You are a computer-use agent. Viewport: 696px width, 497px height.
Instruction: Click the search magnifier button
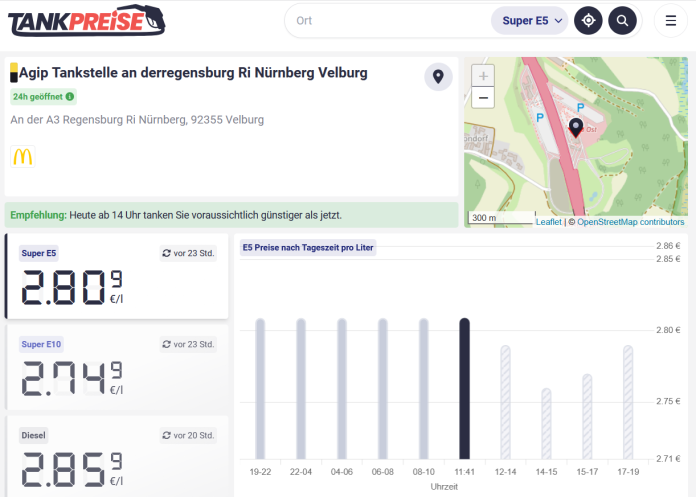[x=622, y=20]
